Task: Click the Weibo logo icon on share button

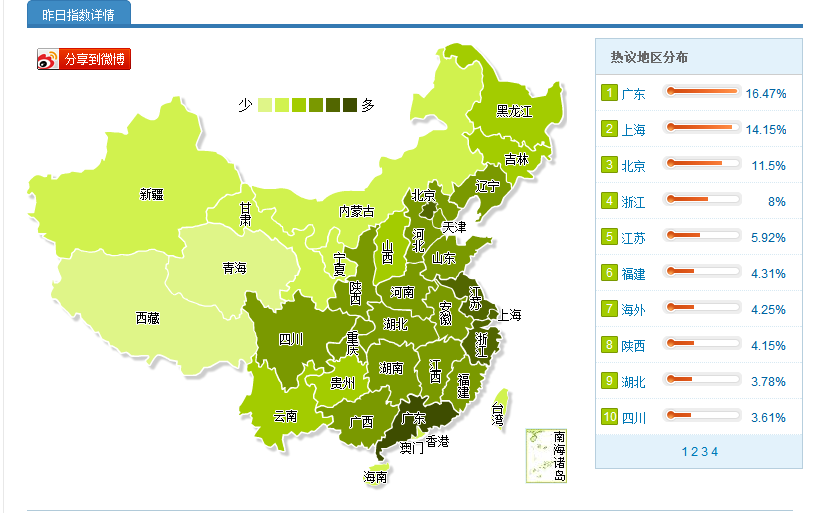Action: [49, 60]
